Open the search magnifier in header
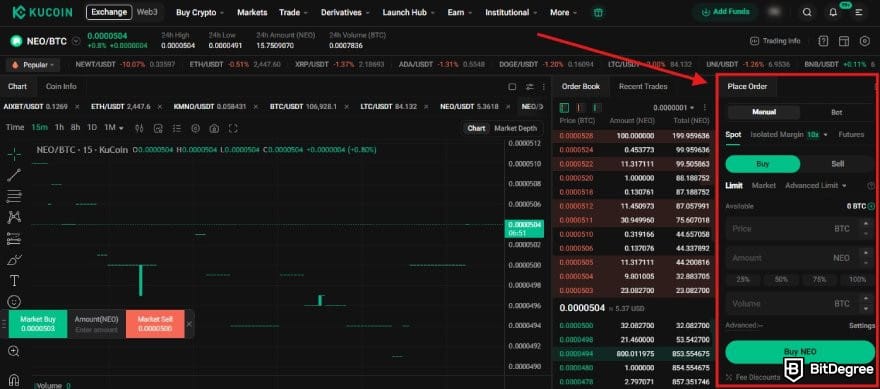Viewport: 880px width, 389px height. pos(807,12)
